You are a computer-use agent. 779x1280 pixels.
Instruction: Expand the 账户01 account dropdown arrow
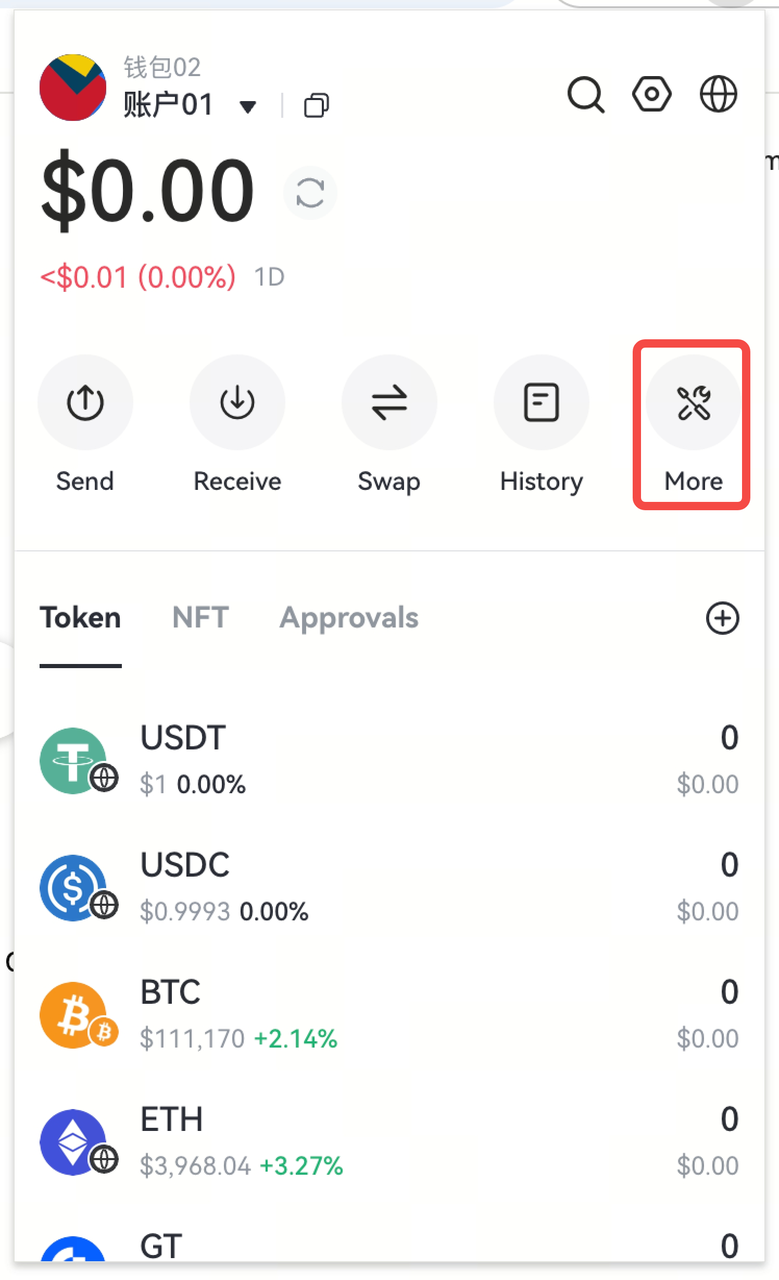pyautogui.click(x=249, y=106)
